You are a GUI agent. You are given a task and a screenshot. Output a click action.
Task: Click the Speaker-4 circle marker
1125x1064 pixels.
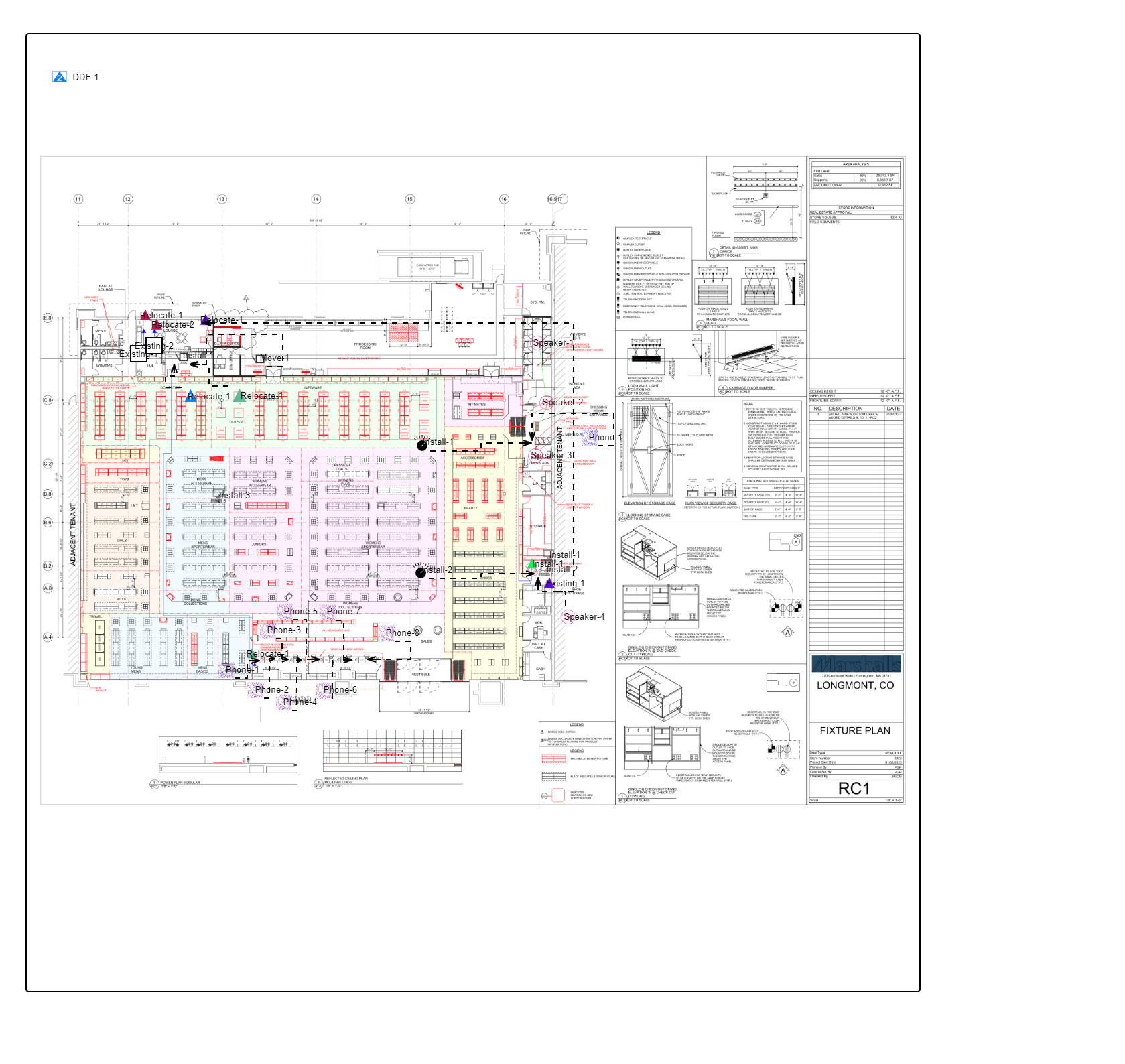[x=568, y=617]
